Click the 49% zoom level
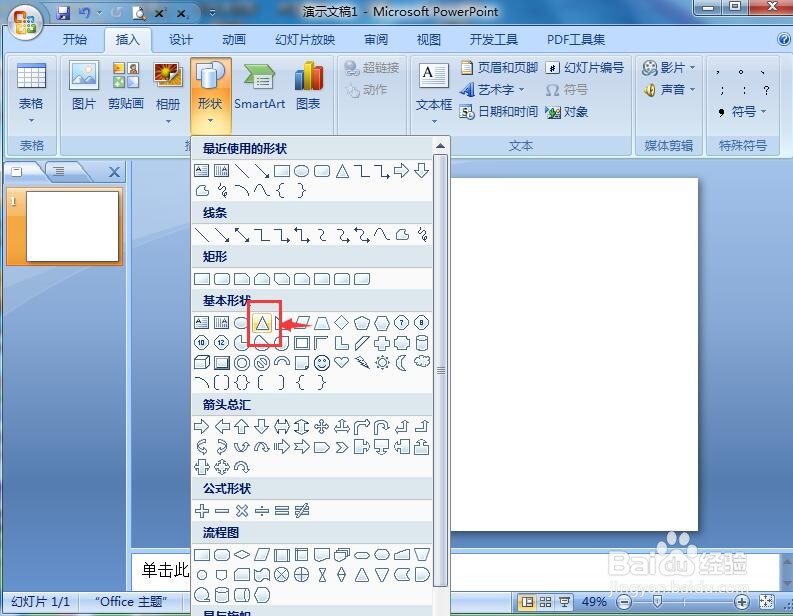This screenshot has width=793, height=616. pos(594,601)
